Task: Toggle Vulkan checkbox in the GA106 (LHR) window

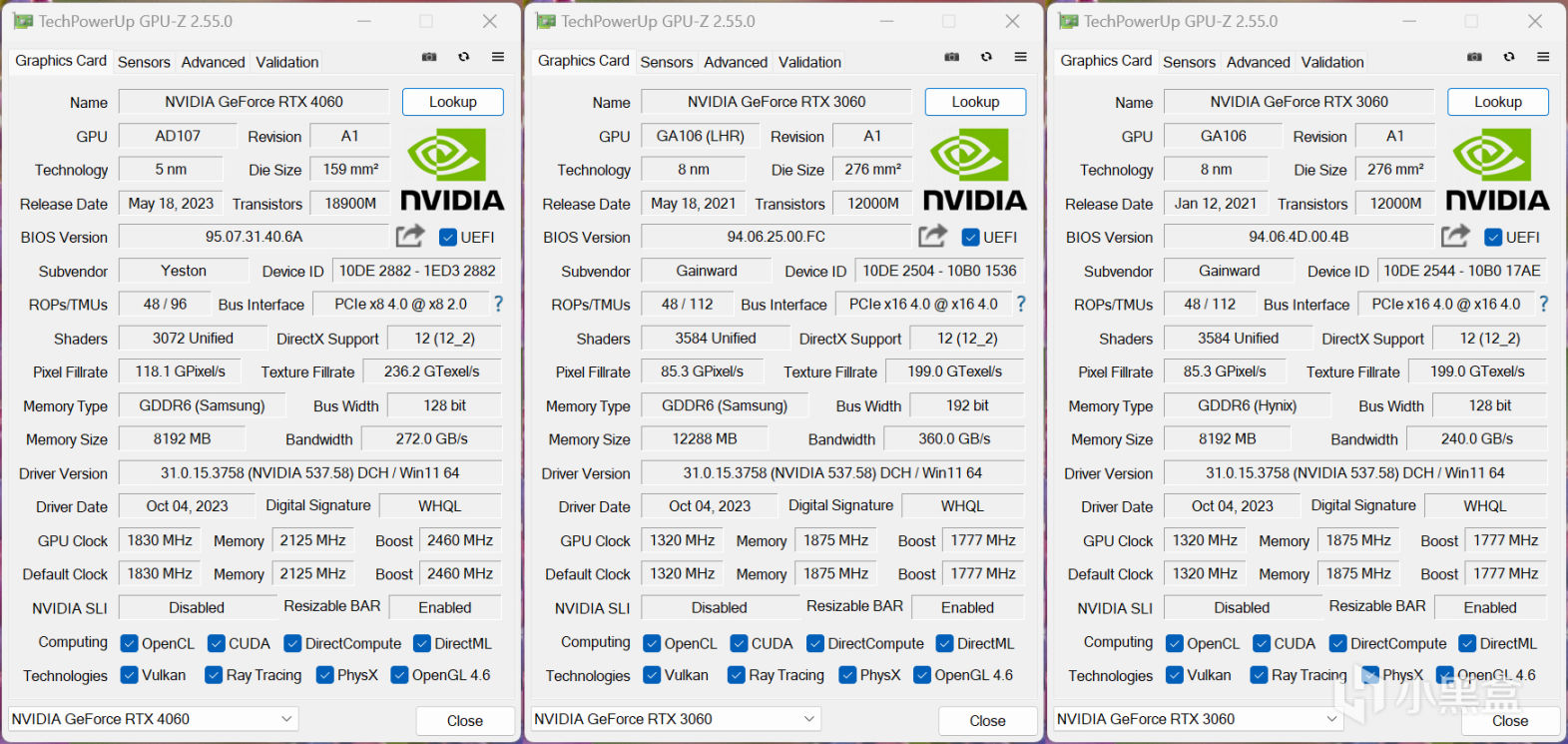Action: 652,675
